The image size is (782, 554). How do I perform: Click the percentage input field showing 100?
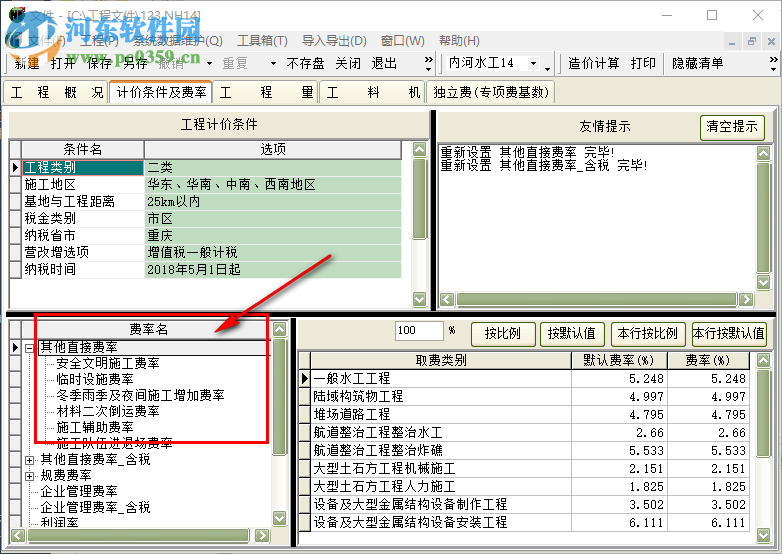(419, 331)
